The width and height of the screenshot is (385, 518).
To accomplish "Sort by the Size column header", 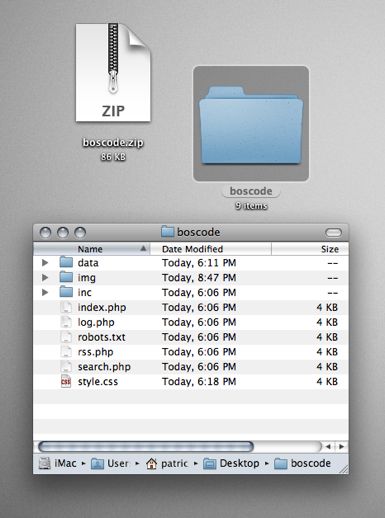I will [x=310, y=249].
